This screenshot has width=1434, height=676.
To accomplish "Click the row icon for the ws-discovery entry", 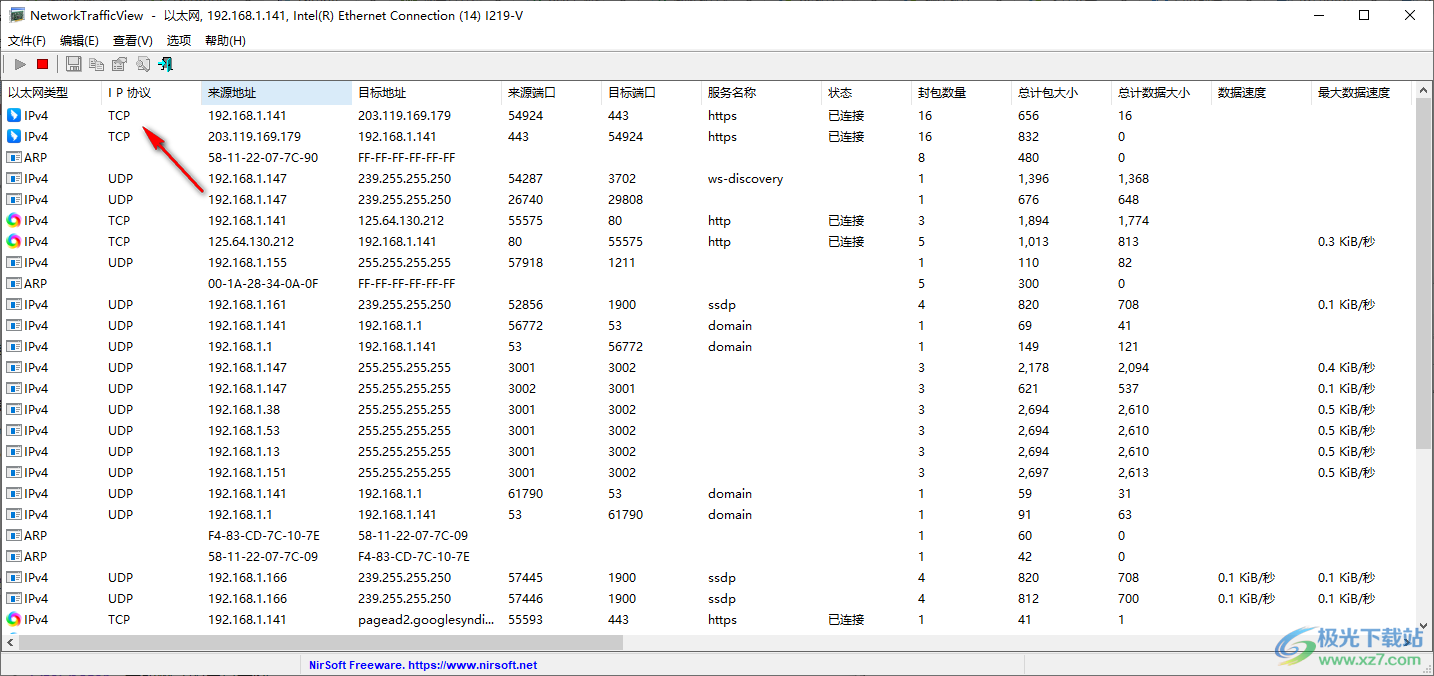I will coord(14,178).
